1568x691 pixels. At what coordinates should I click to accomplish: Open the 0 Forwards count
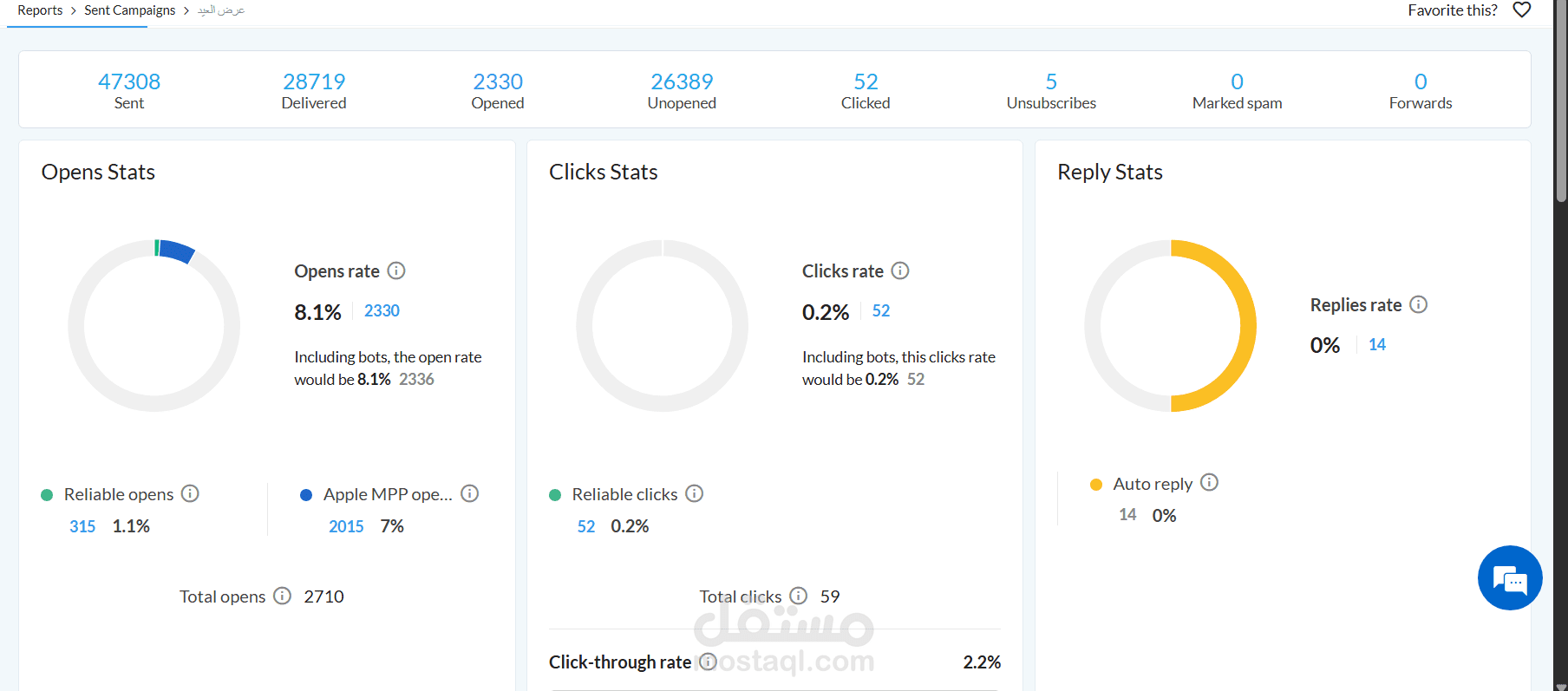(1421, 81)
